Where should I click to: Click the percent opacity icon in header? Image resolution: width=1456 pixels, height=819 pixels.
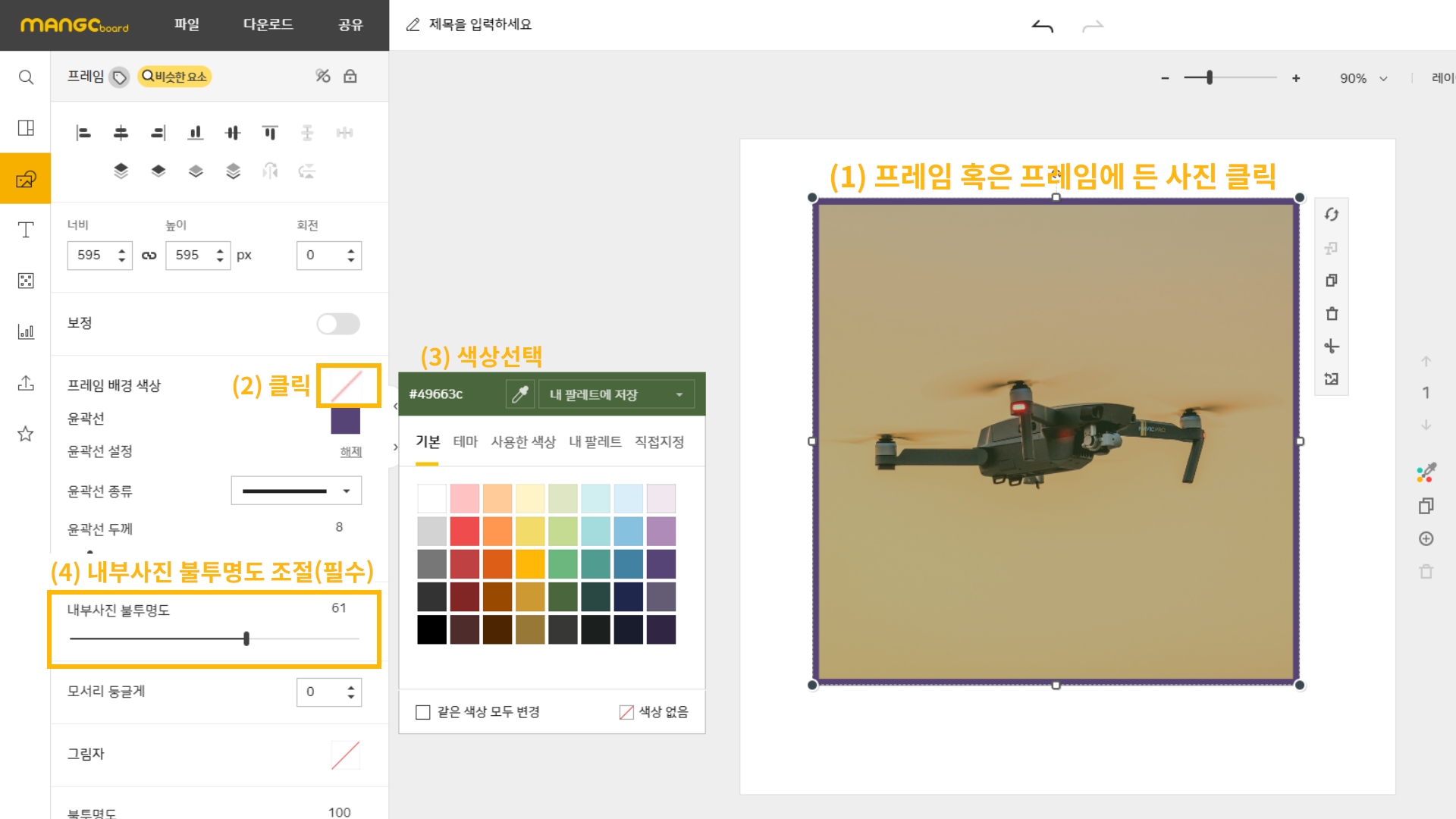point(323,76)
